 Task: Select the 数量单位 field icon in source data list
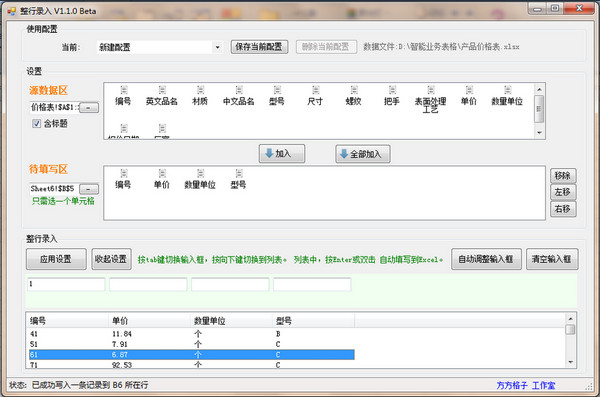point(508,90)
